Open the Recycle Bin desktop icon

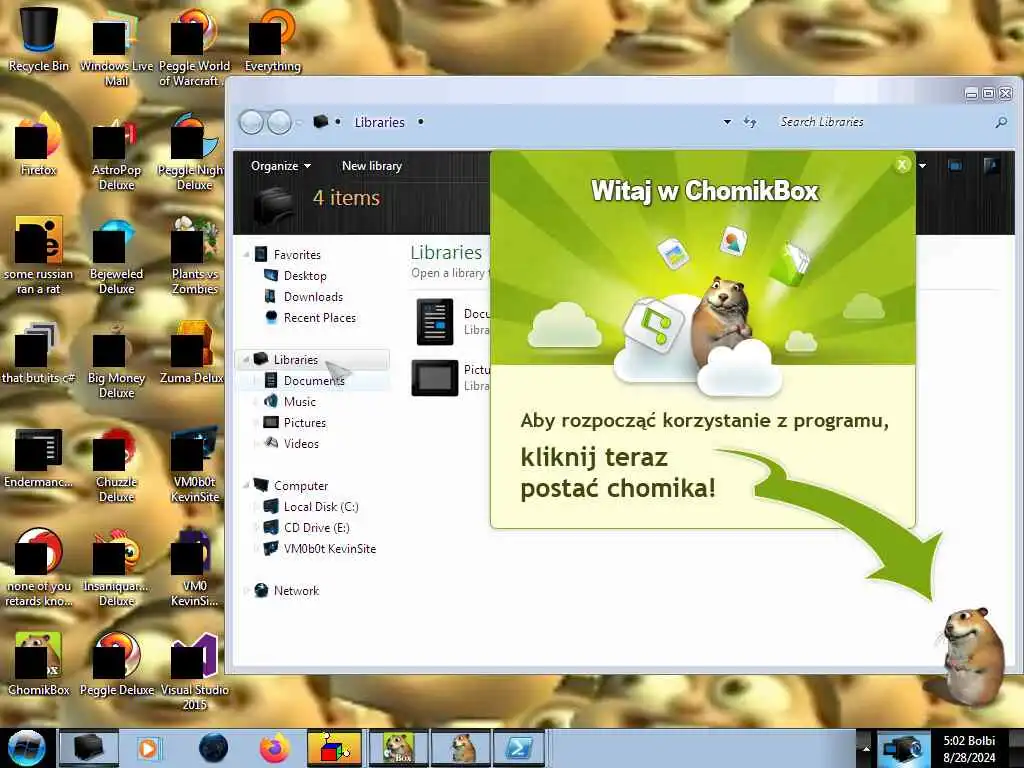39,39
